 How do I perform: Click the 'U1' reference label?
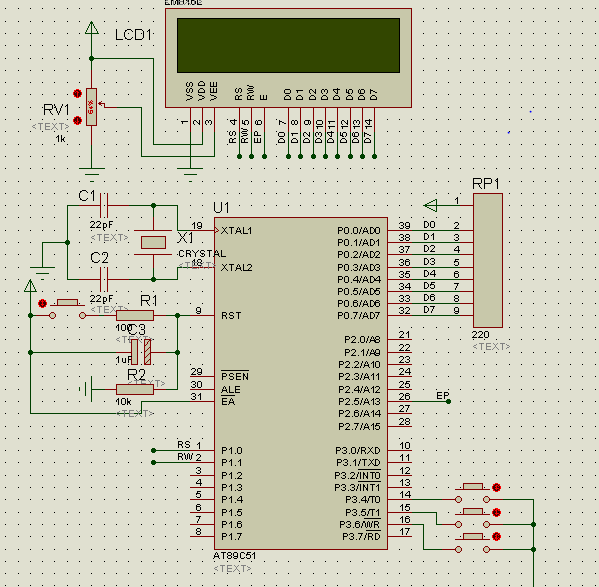222,208
